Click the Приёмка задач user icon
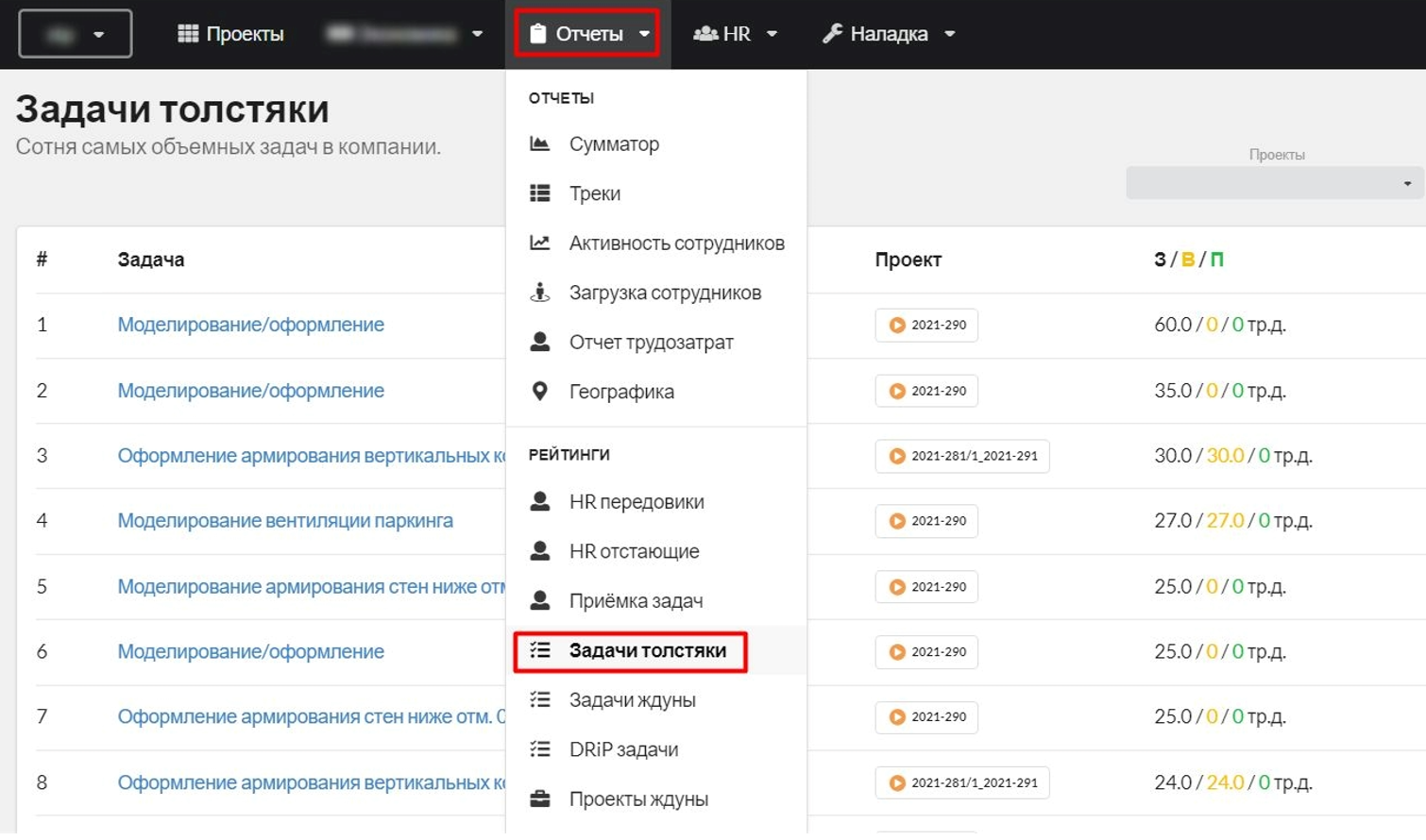Image resolution: width=1426 pixels, height=840 pixels. [x=540, y=599]
